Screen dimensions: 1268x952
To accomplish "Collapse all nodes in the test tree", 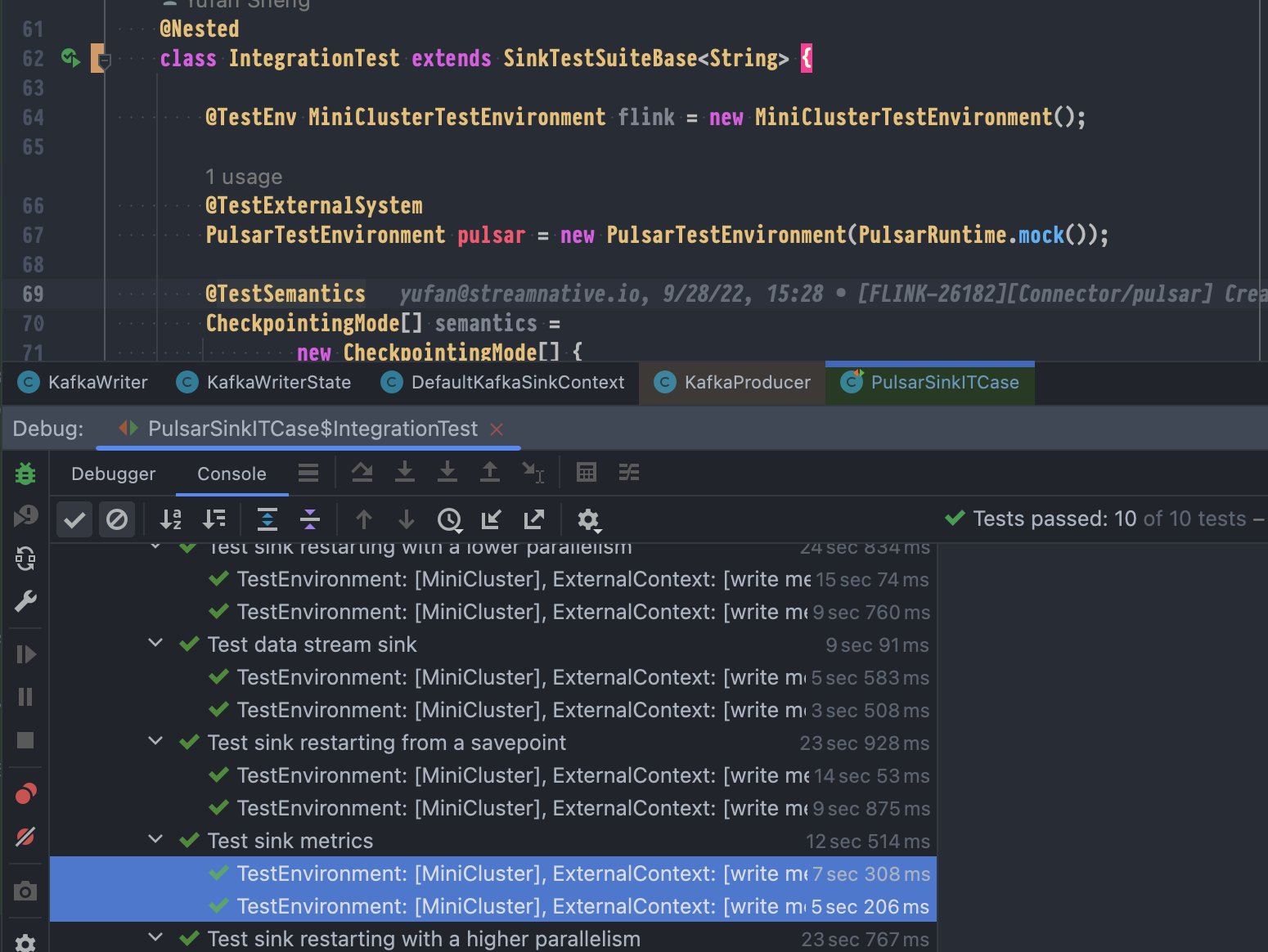I will click(x=310, y=519).
